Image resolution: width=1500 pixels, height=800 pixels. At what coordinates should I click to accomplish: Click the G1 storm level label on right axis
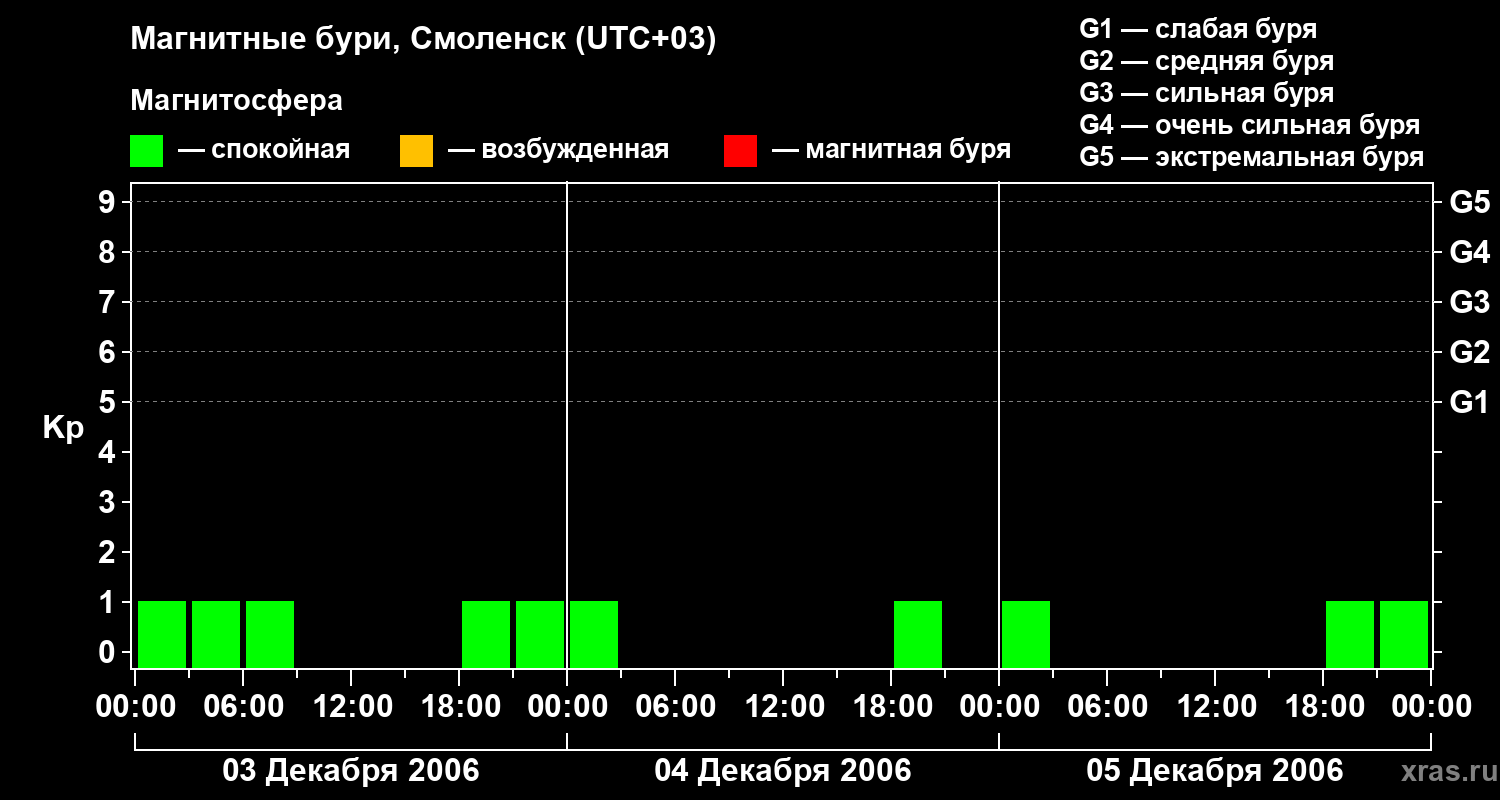(1470, 402)
